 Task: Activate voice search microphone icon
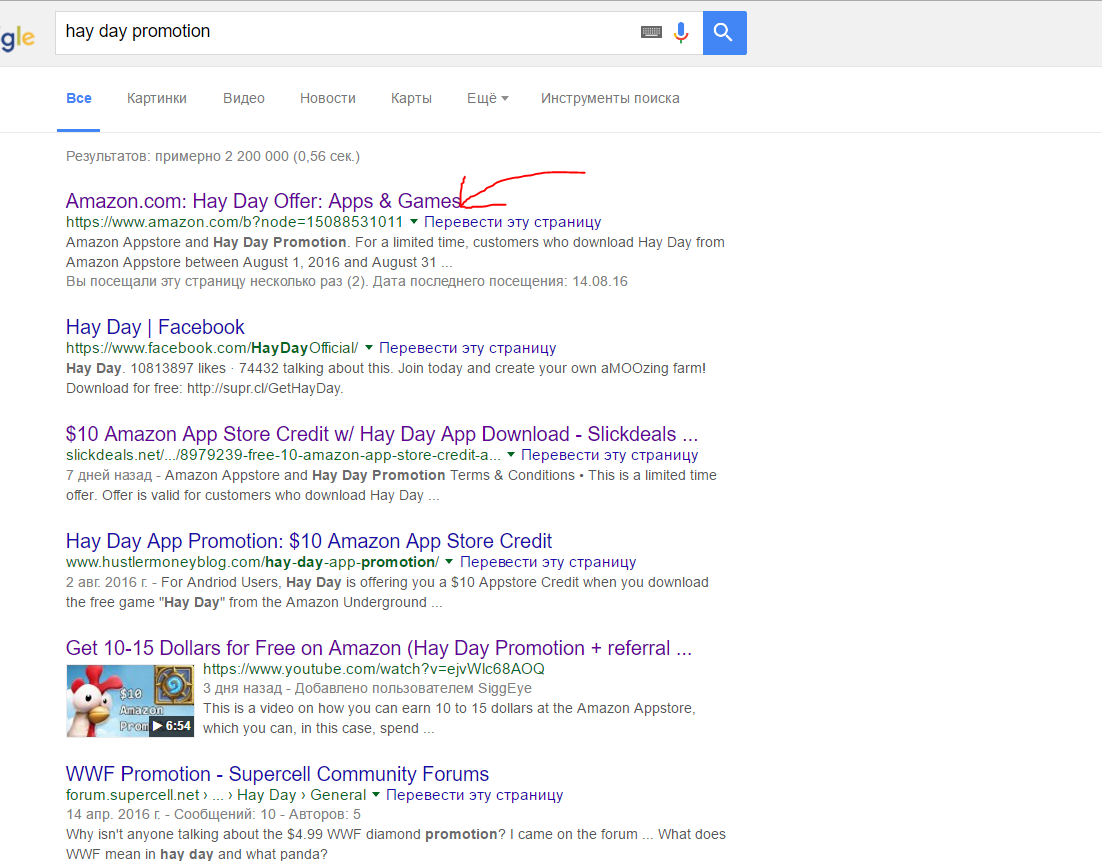coord(680,32)
